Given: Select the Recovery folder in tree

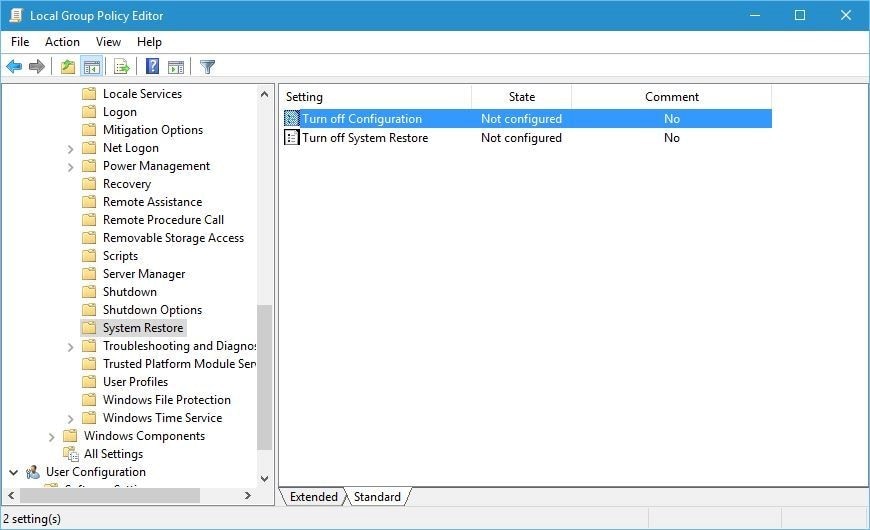Looking at the screenshot, I should [x=127, y=184].
